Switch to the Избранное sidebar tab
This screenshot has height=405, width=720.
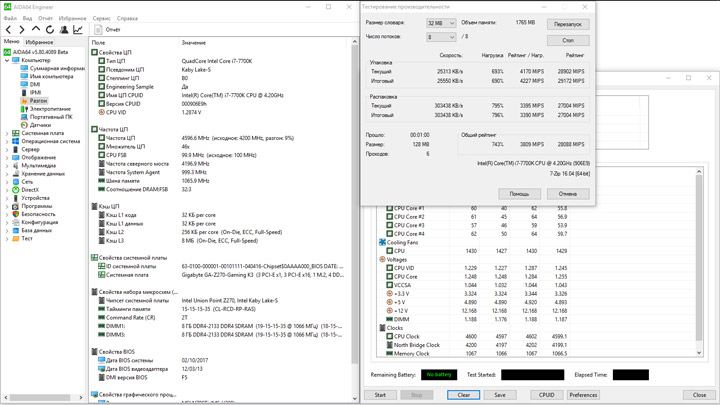tap(39, 42)
